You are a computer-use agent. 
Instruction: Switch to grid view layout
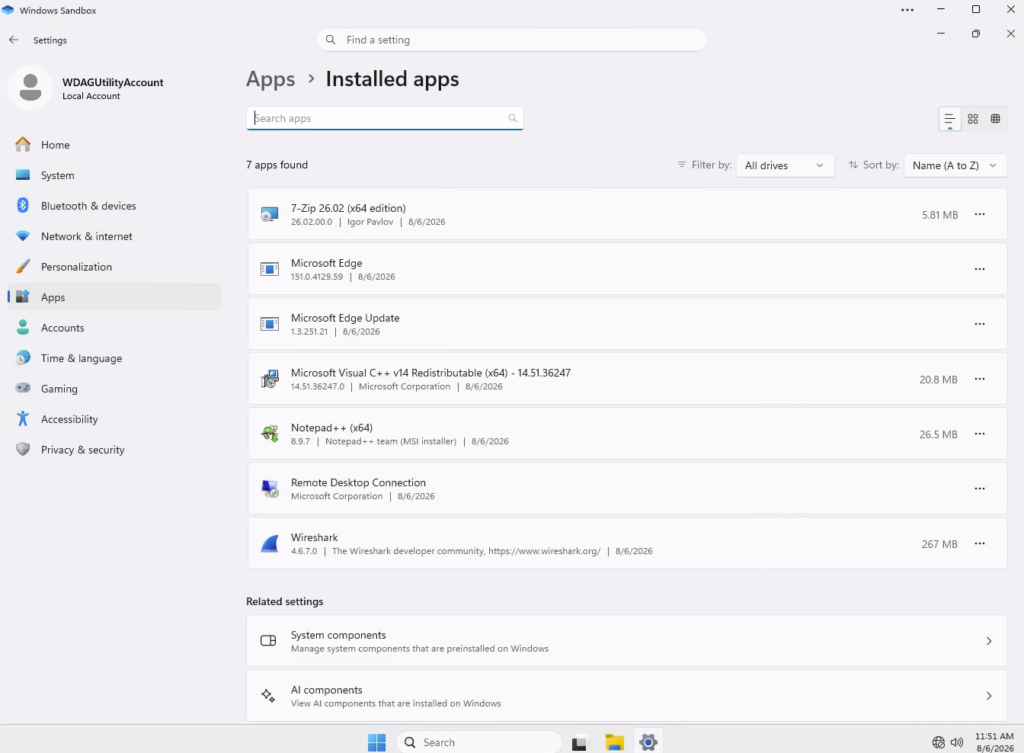(x=973, y=119)
